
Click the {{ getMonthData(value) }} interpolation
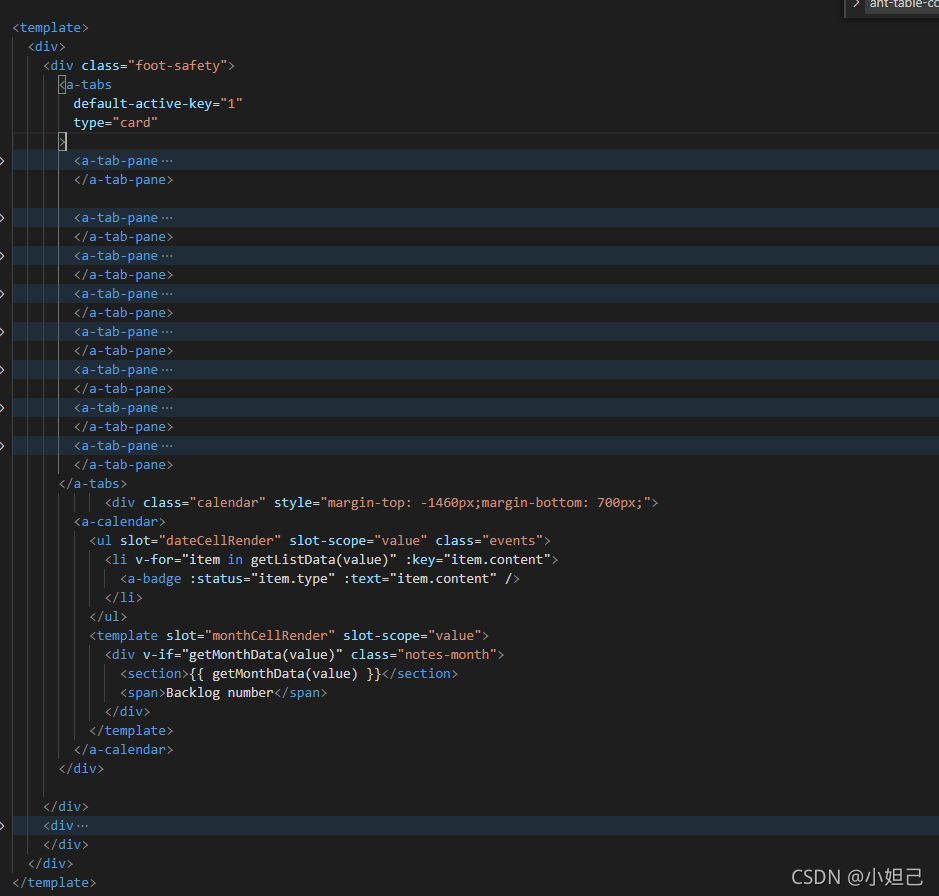coord(285,673)
